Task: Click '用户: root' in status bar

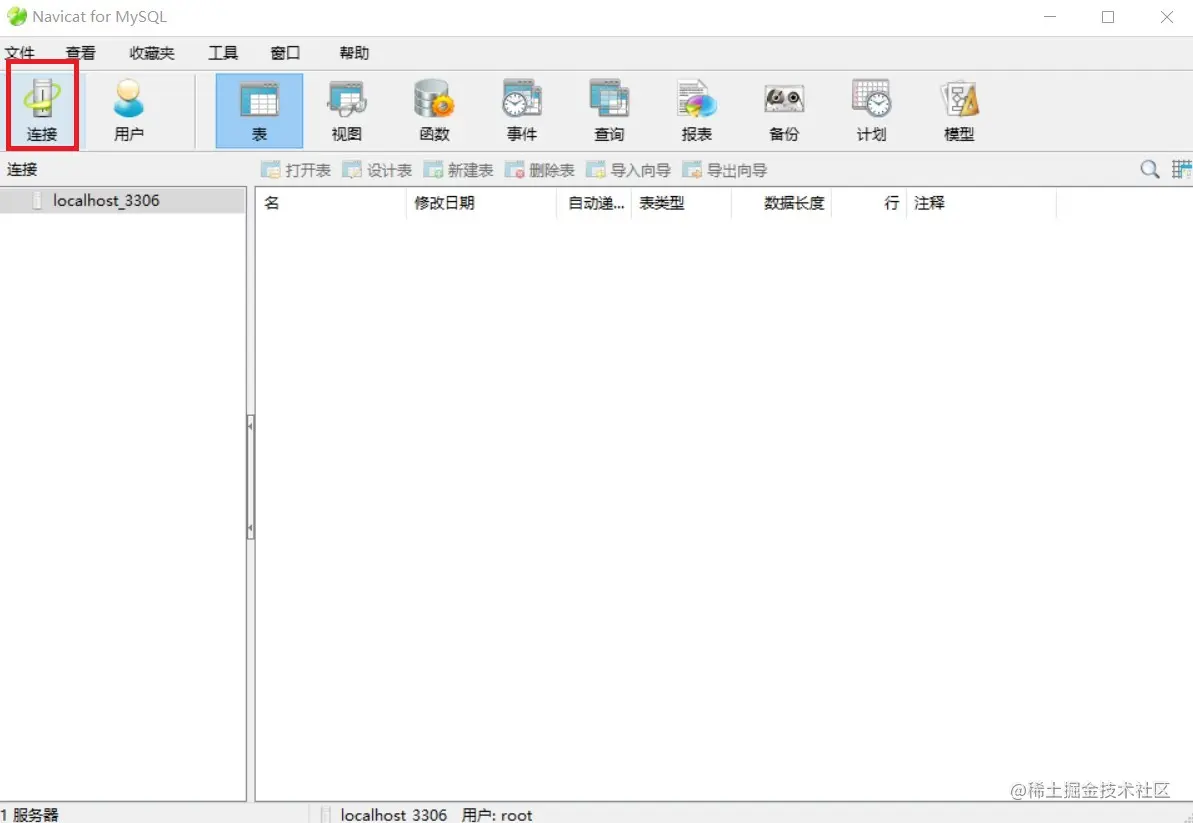Action: (497, 815)
